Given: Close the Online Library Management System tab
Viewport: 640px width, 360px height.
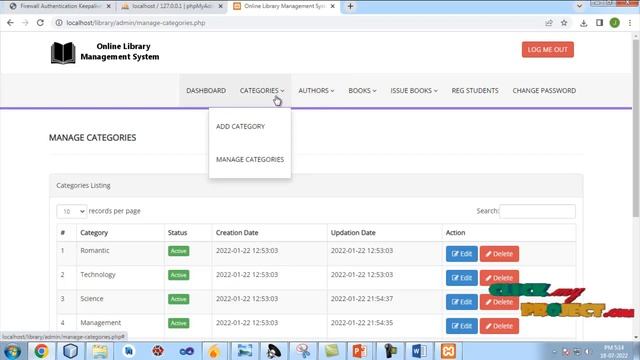Looking at the screenshot, I should coord(333,6).
